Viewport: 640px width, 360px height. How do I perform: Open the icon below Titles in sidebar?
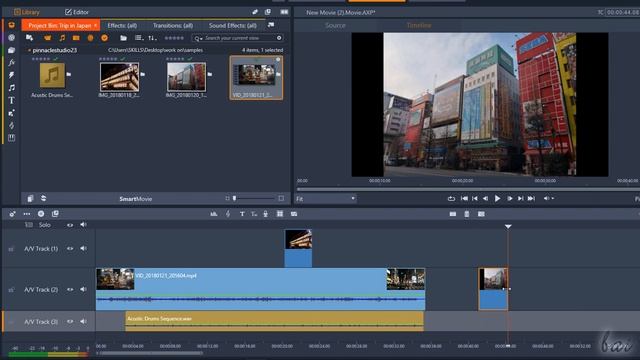pyautogui.click(x=11, y=113)
